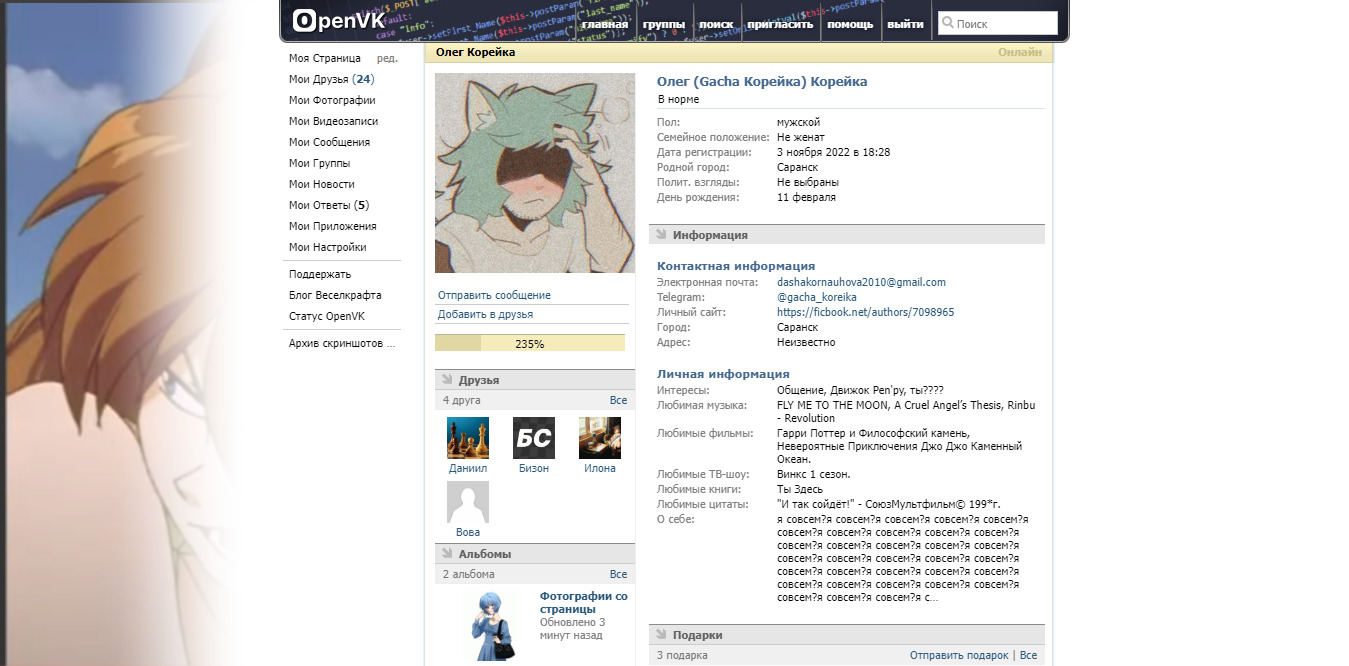Open friend Бизон's БС avatar
The image size is (1349, 666).
click(534, 438)
